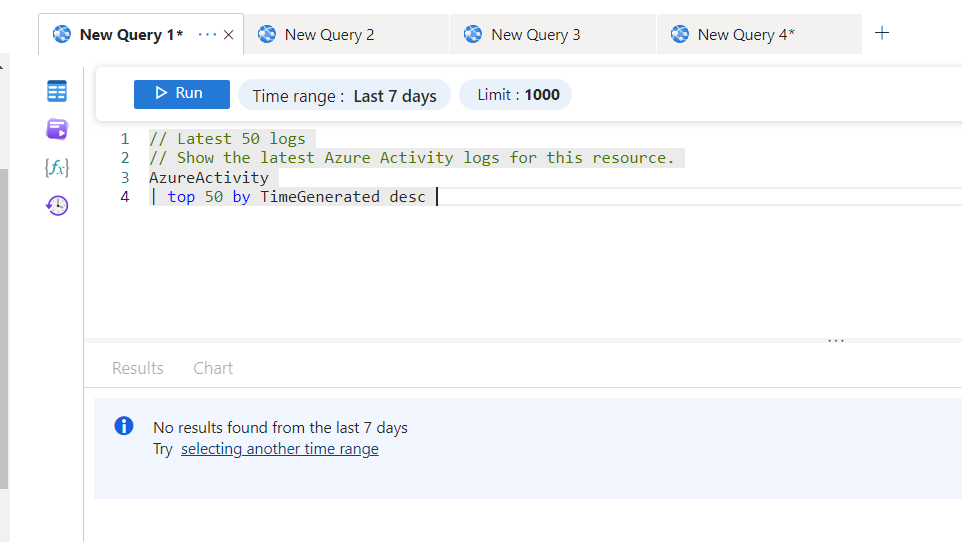This screenshot has height=542, width=962.
Task: Click the New Query 4 tab globe icon
Action: pyautogui.click(x=679, y=34)
